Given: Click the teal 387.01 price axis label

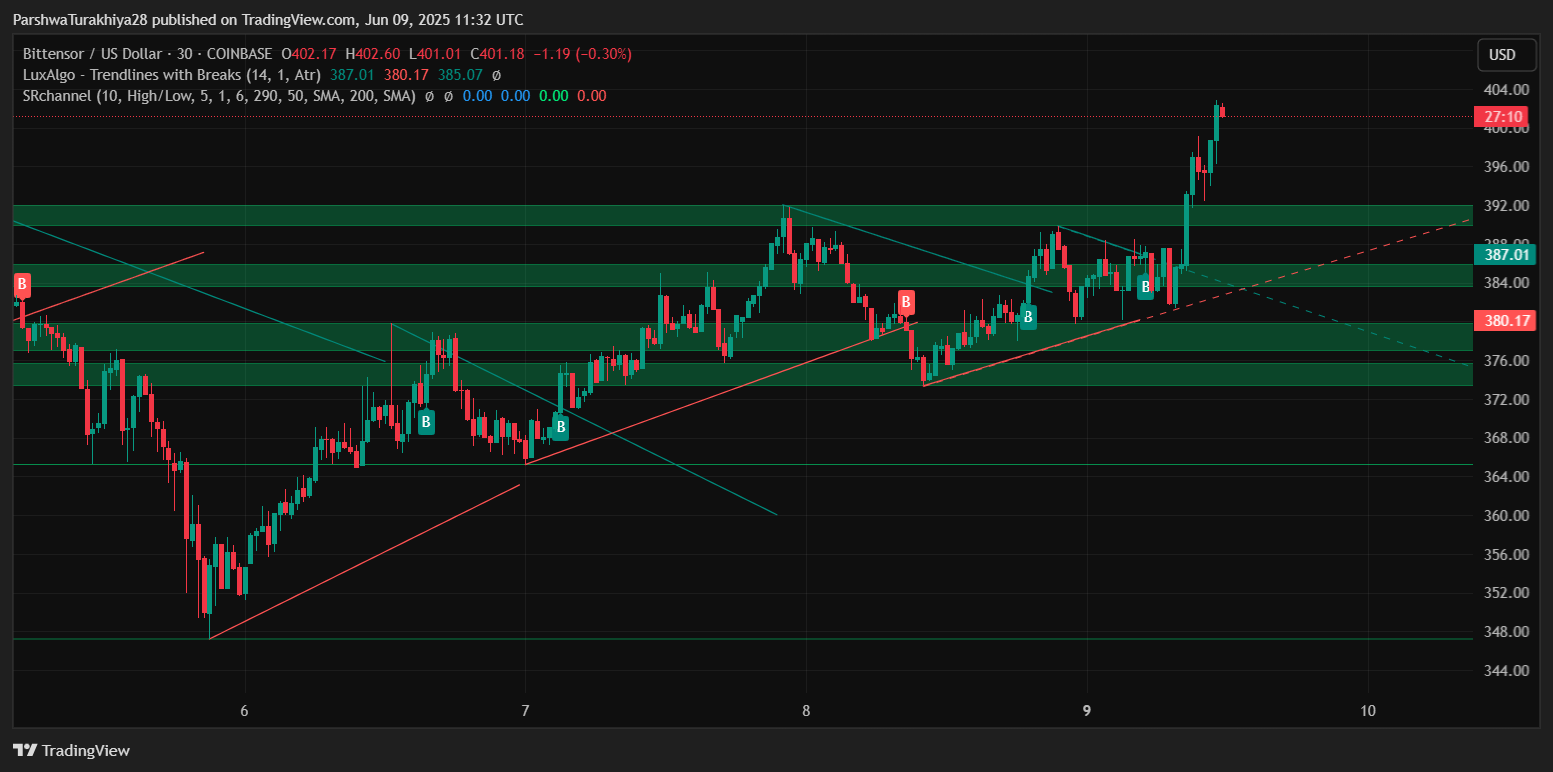Looking at the screenshot, I should pyautogui.click(x=1505, y=254).
